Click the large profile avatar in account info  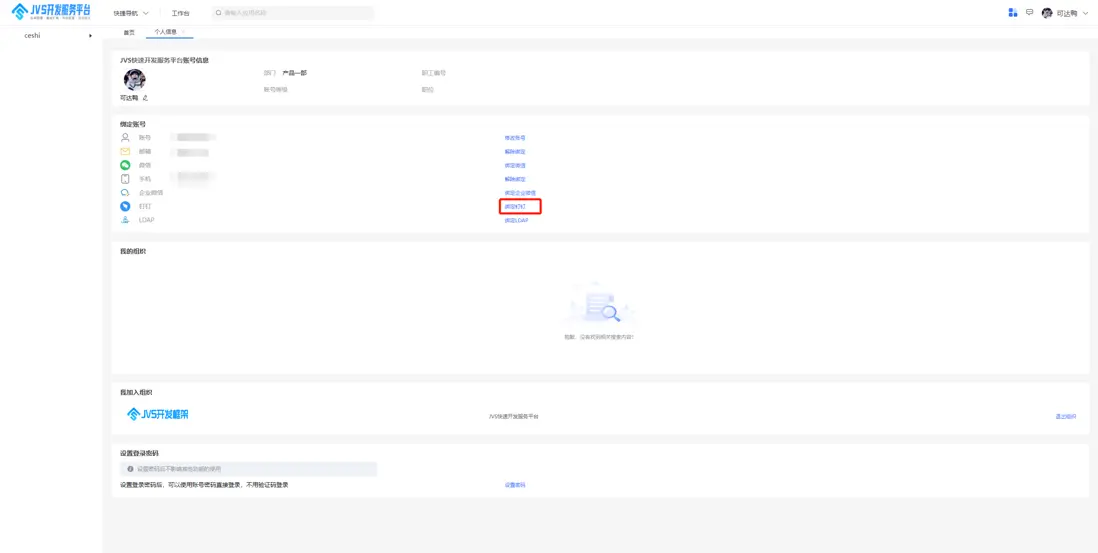pos(134,80)
